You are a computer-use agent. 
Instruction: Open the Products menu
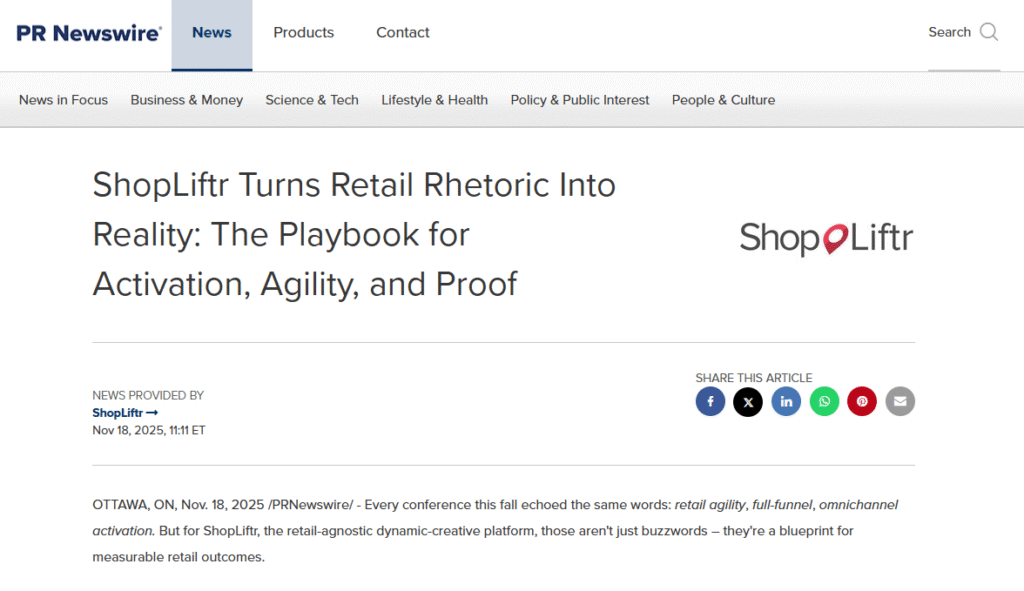[304, 33]
